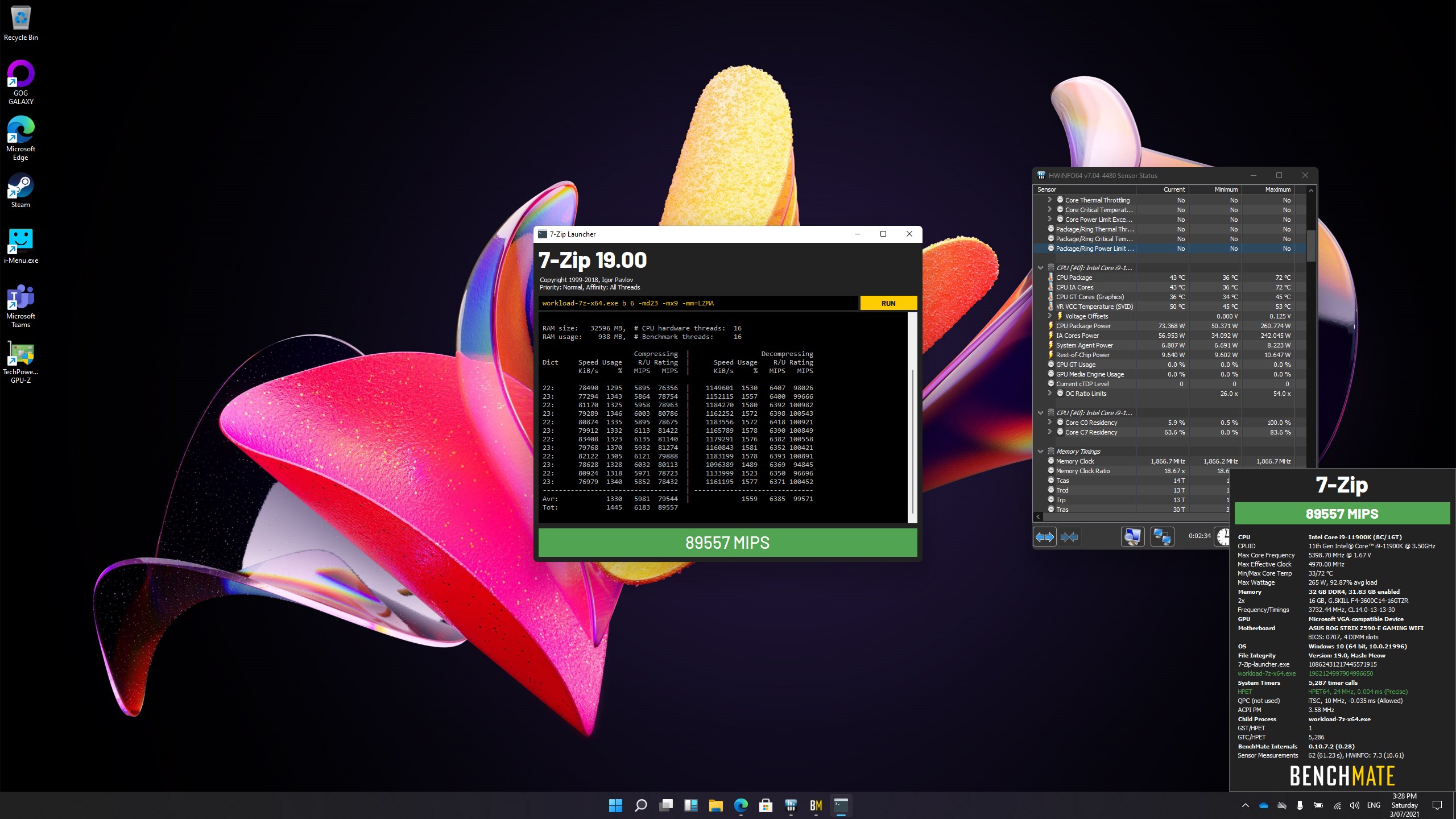1456x819 pixels.
Task: Click the green 89557 MIPS bar in 7-Zip Launcher
Action: click(727, 543)
